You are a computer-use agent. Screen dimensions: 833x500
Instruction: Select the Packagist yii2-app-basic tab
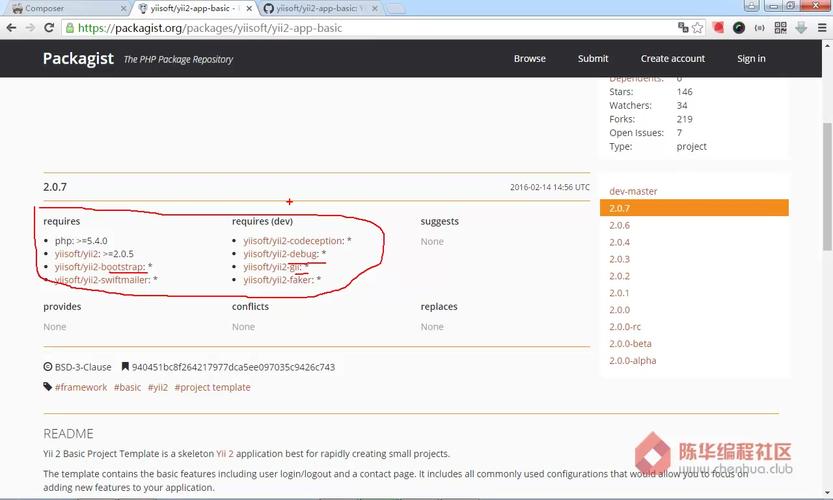click(194, 9)
